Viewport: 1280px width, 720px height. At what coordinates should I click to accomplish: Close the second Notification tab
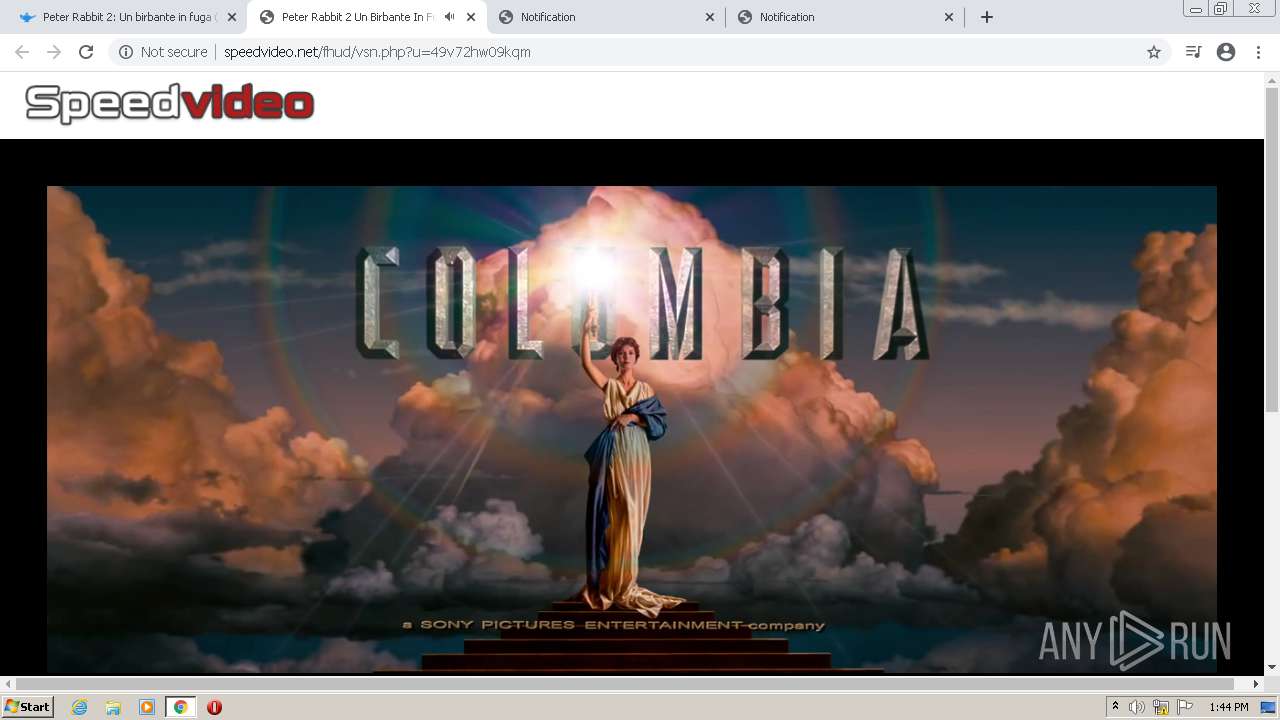[949, 17]
